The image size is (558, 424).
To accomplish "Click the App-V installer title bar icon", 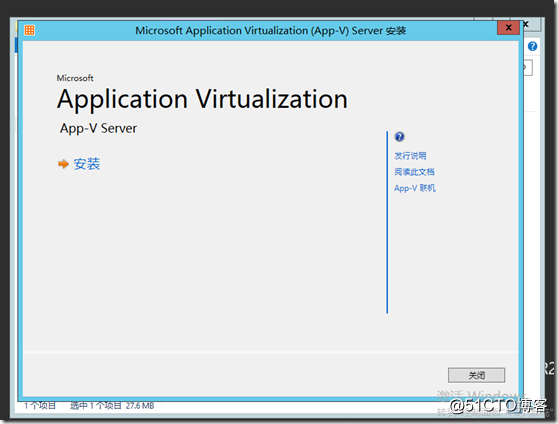I will (x=30, y=30).
